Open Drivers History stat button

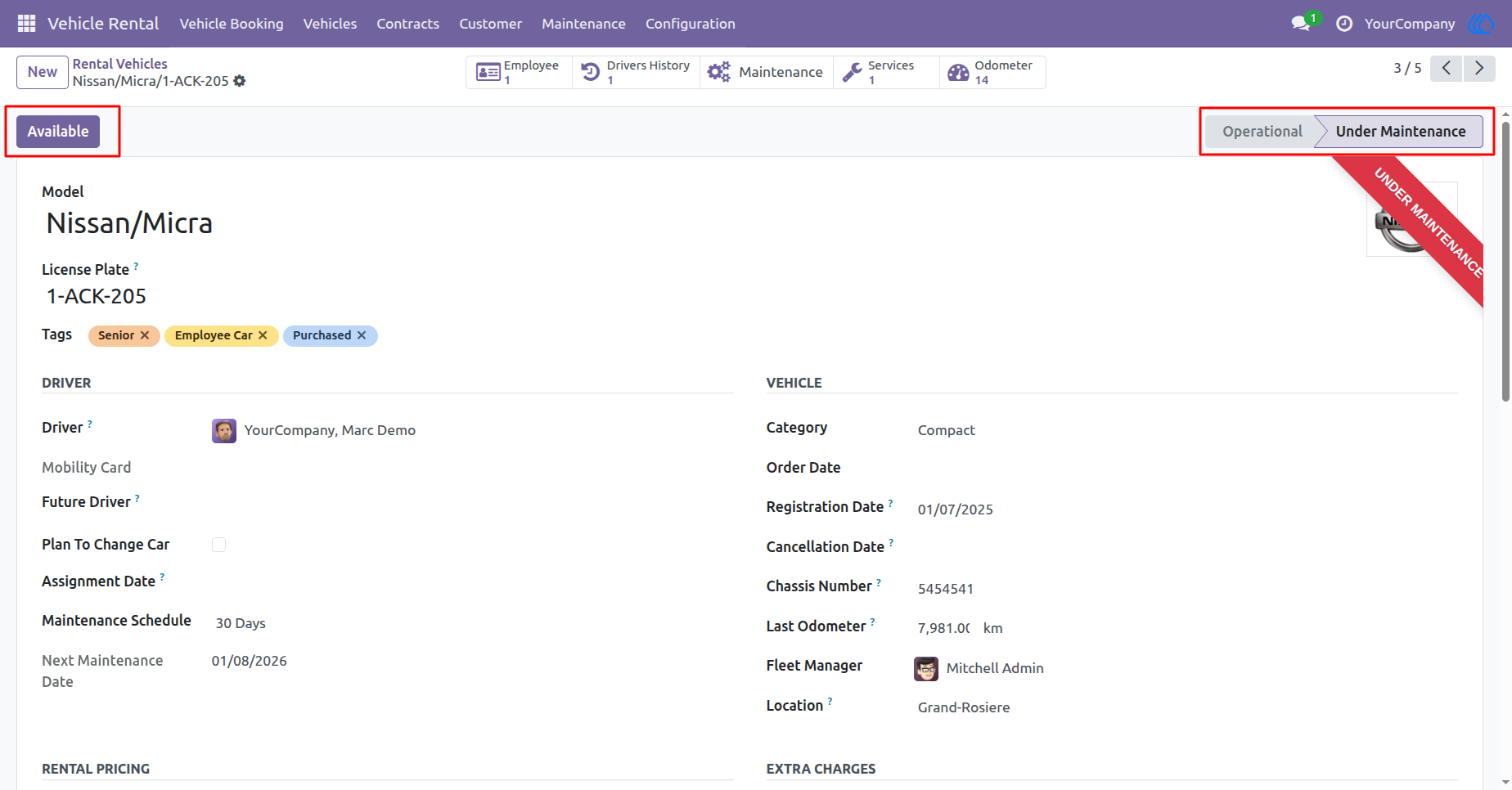pyautogui.click(x=637, y=72)
